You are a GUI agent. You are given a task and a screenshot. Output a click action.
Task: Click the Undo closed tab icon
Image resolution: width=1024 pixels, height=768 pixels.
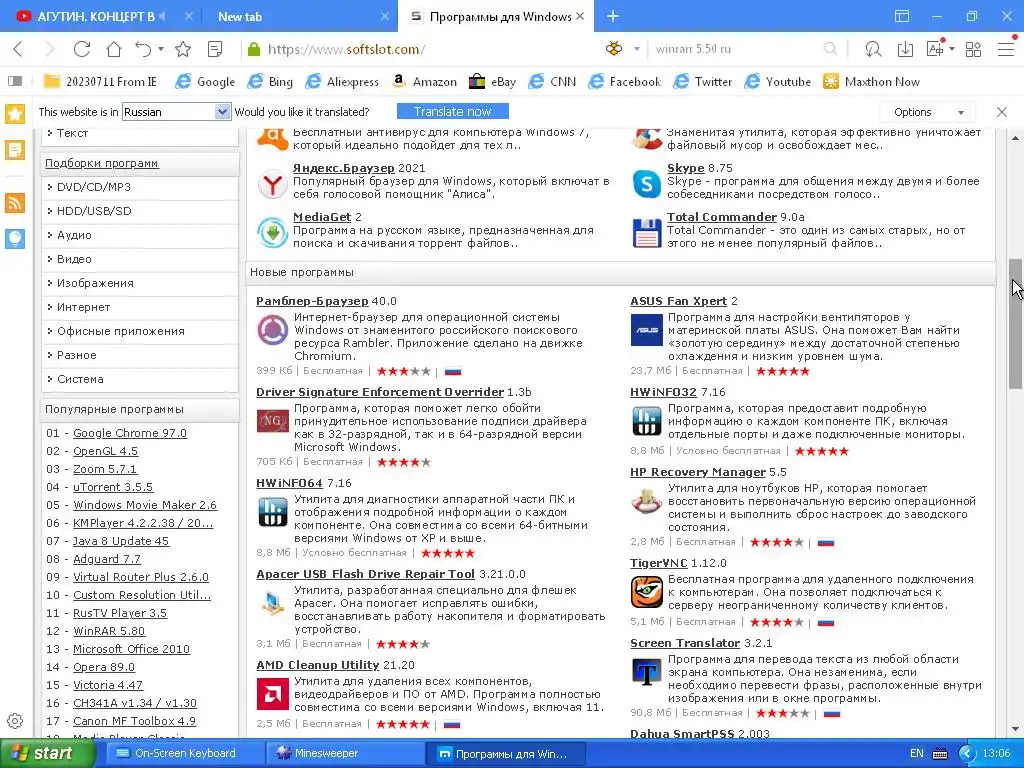pyautogui.click(x=143, y=49)
